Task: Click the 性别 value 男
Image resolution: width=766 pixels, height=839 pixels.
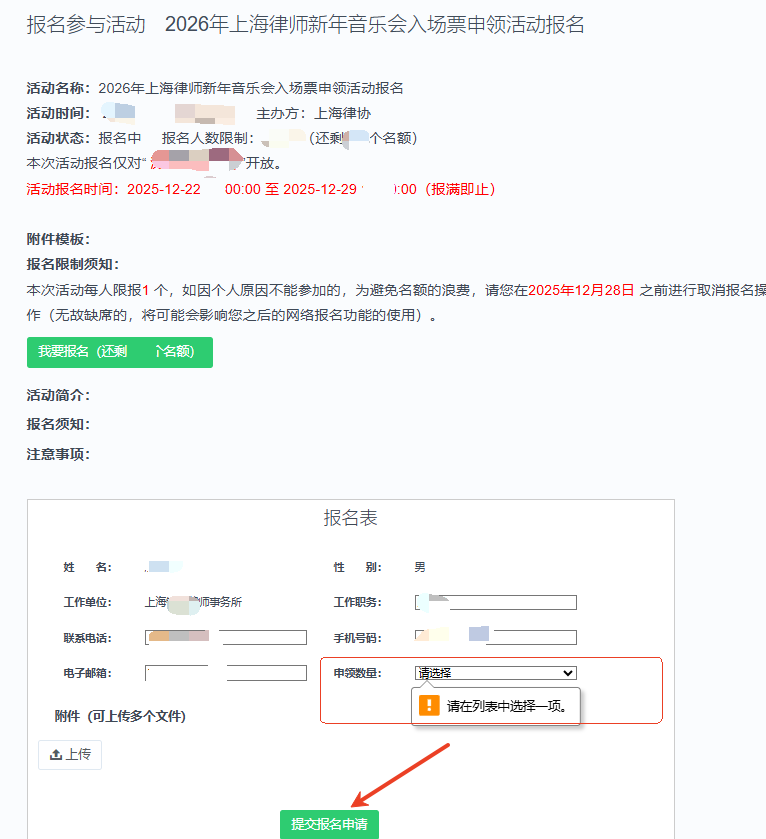Action: click(x=420, y=567)
